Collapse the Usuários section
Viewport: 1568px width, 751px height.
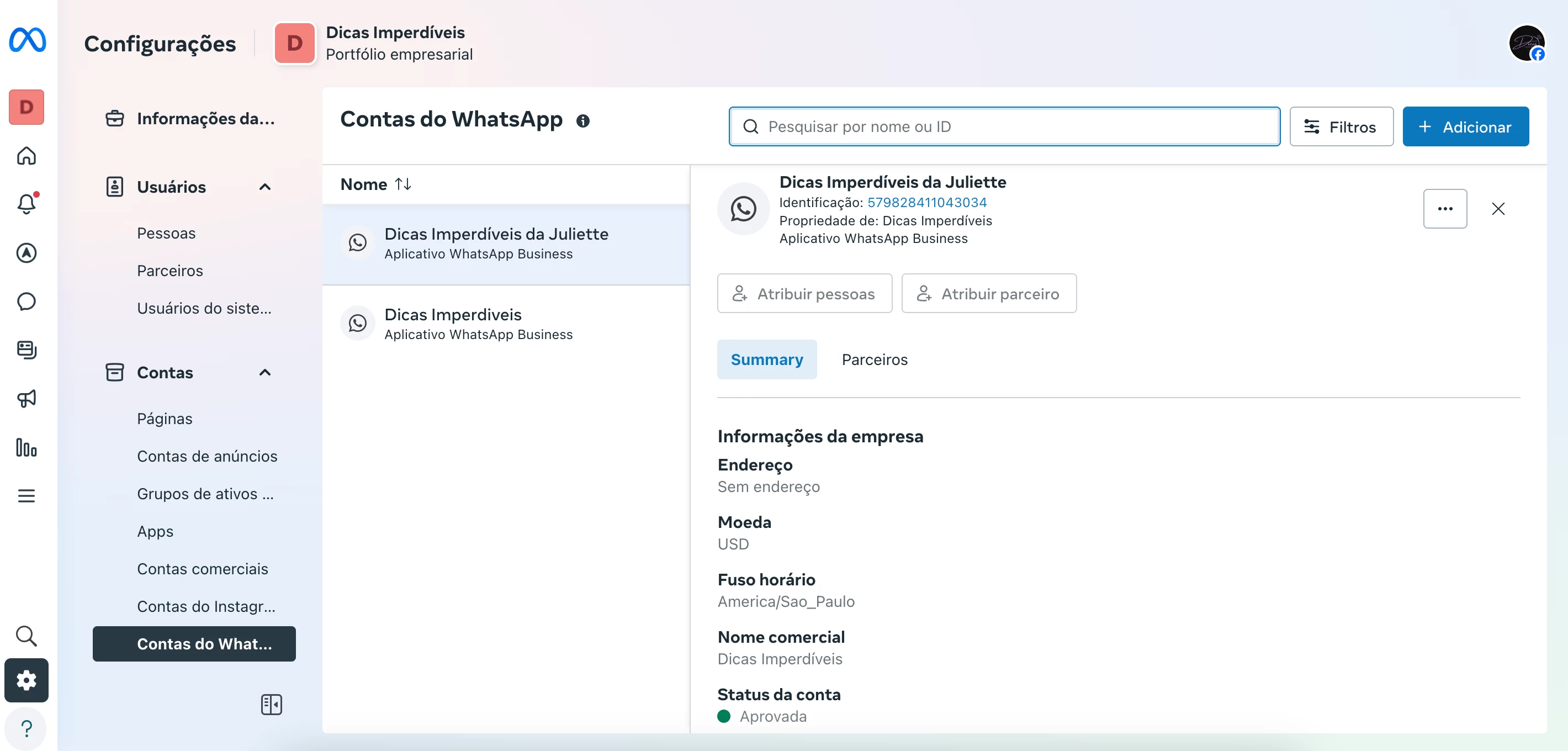(x=265, y=187)
